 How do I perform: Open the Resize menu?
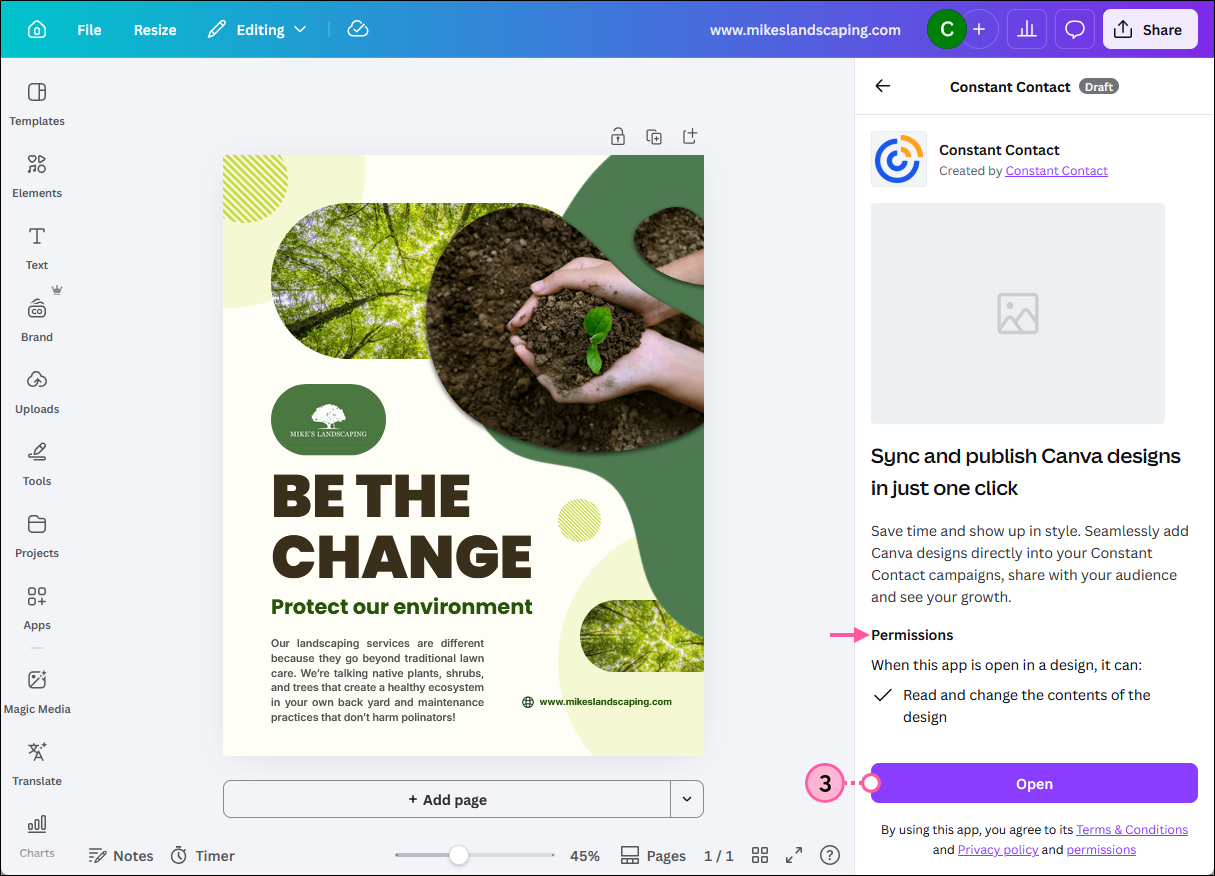[154, 29]
